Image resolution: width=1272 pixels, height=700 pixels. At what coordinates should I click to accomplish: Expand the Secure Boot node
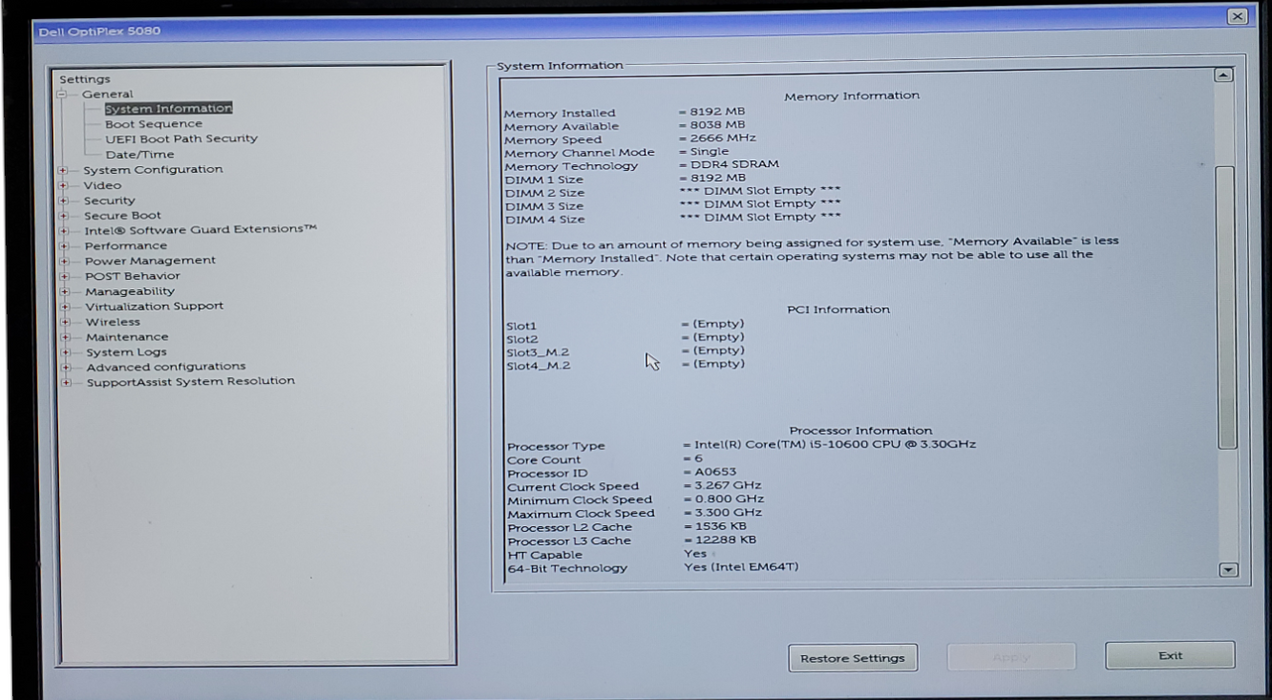click(x=65, y=216)
